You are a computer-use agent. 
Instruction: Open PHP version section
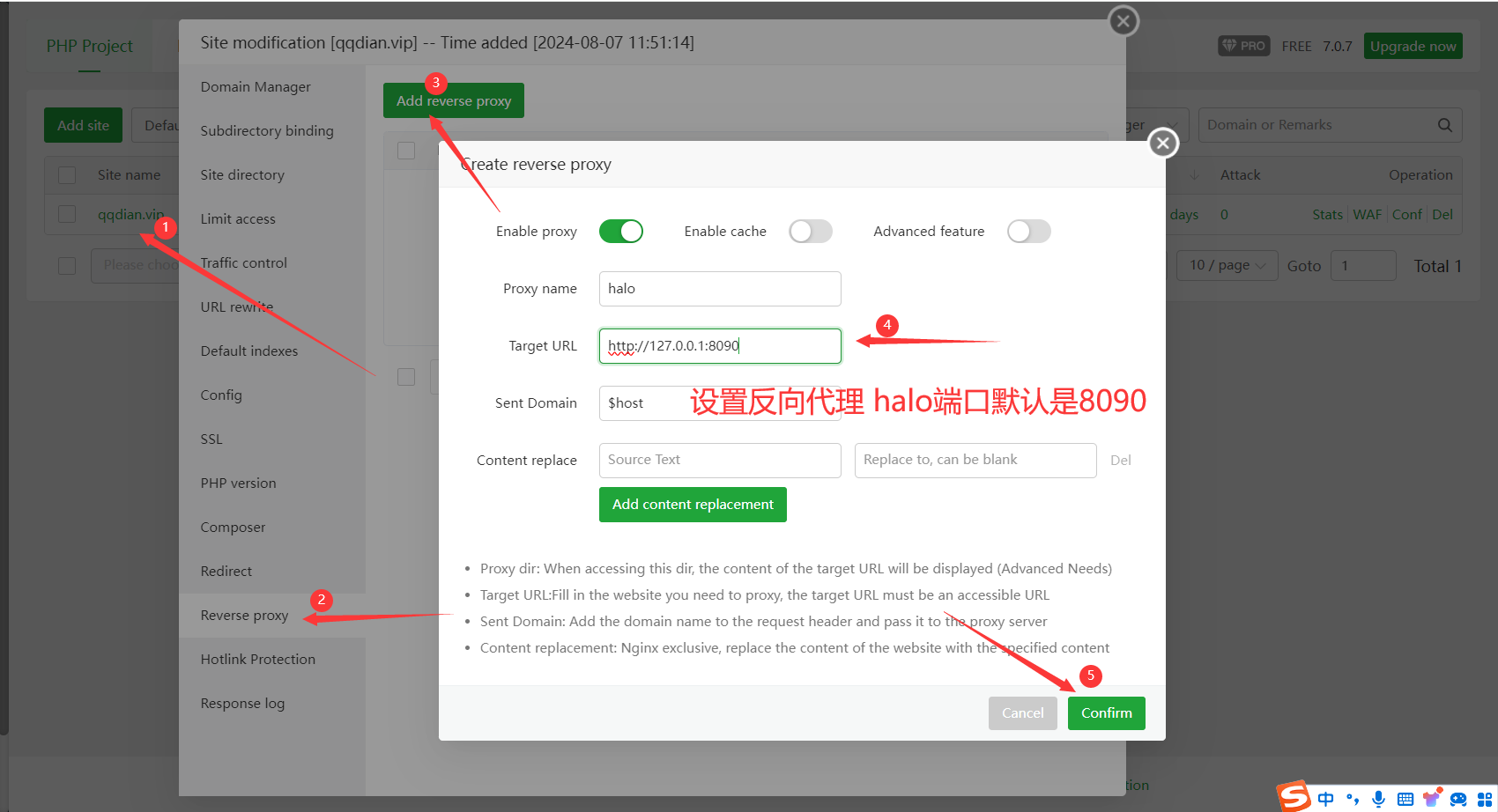click(x=238, y=484)
